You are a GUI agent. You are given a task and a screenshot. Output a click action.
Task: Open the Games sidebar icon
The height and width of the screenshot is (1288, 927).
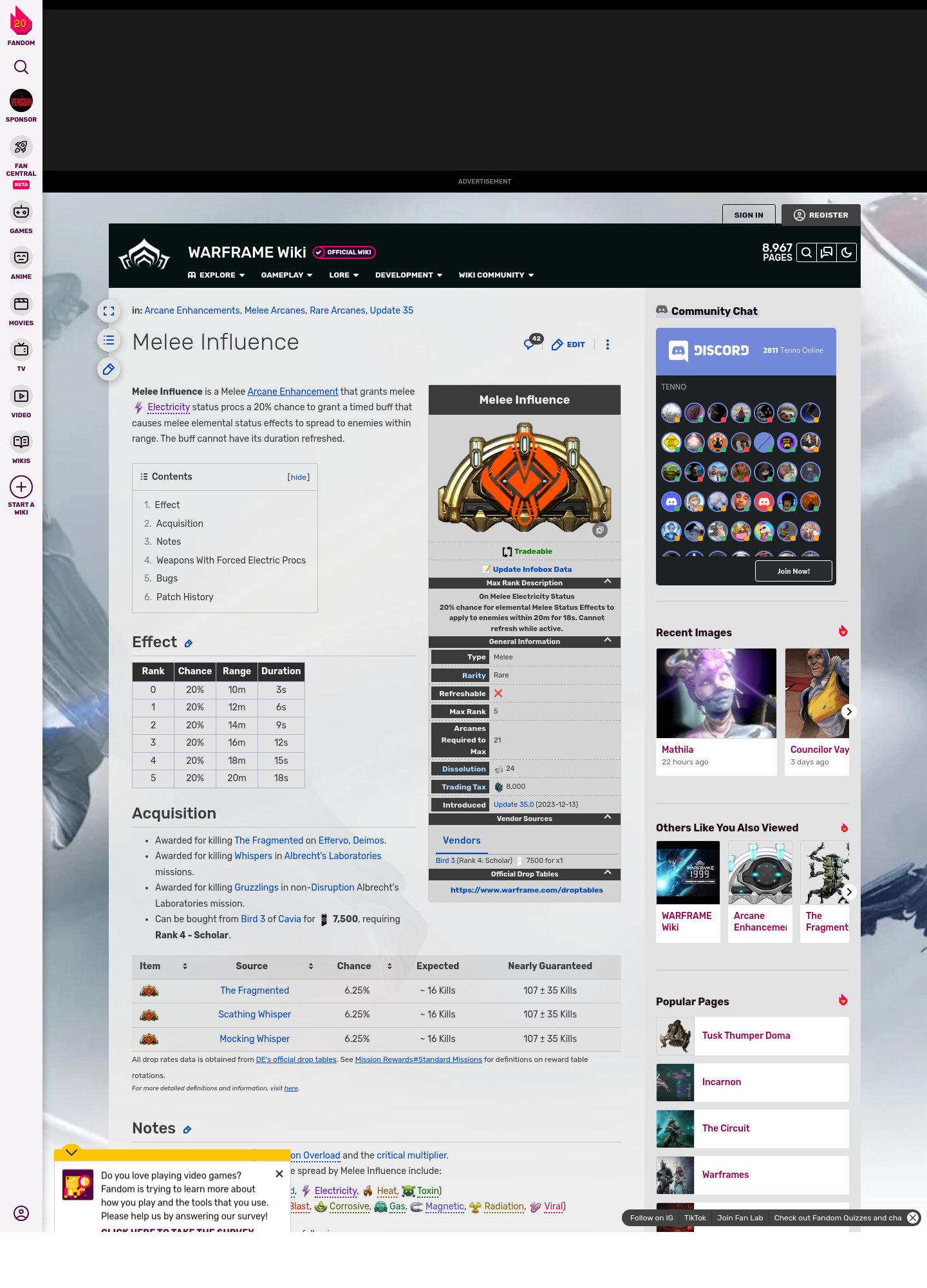21,211
